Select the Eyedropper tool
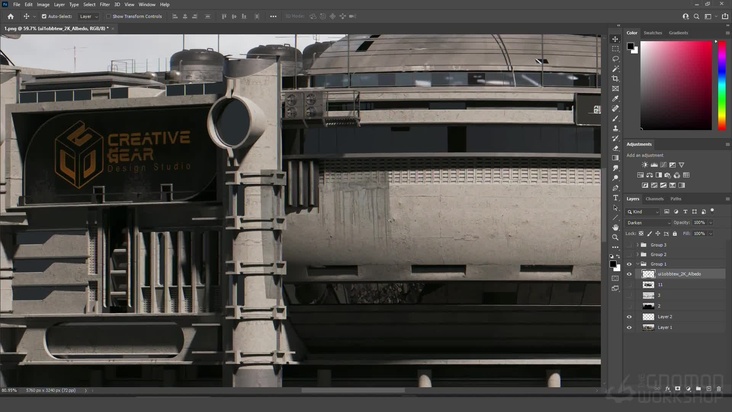This screenshot has width=732, height=412. (x=615, y=98)
